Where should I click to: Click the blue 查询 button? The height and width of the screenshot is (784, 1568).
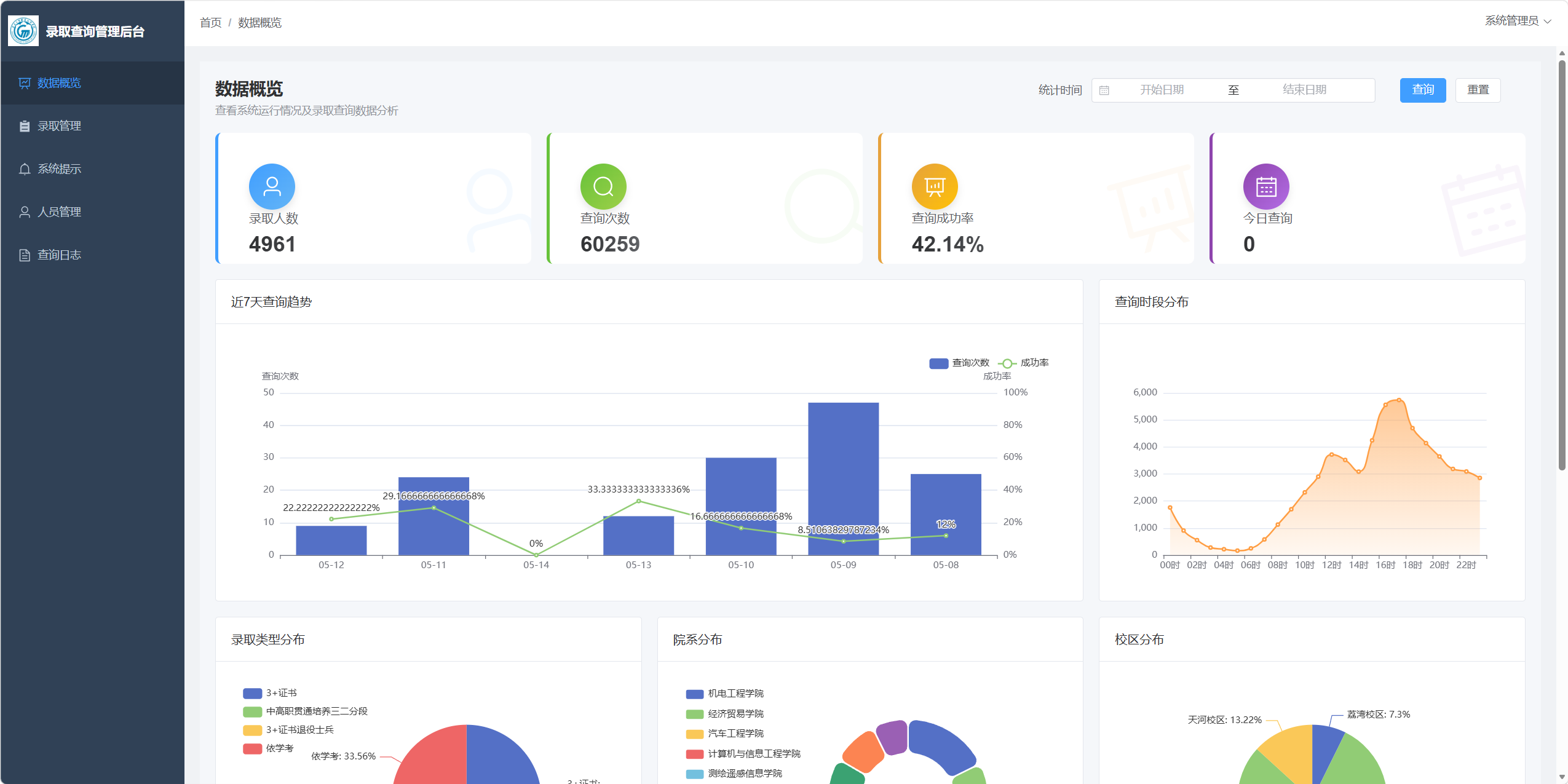[1423, 90]
